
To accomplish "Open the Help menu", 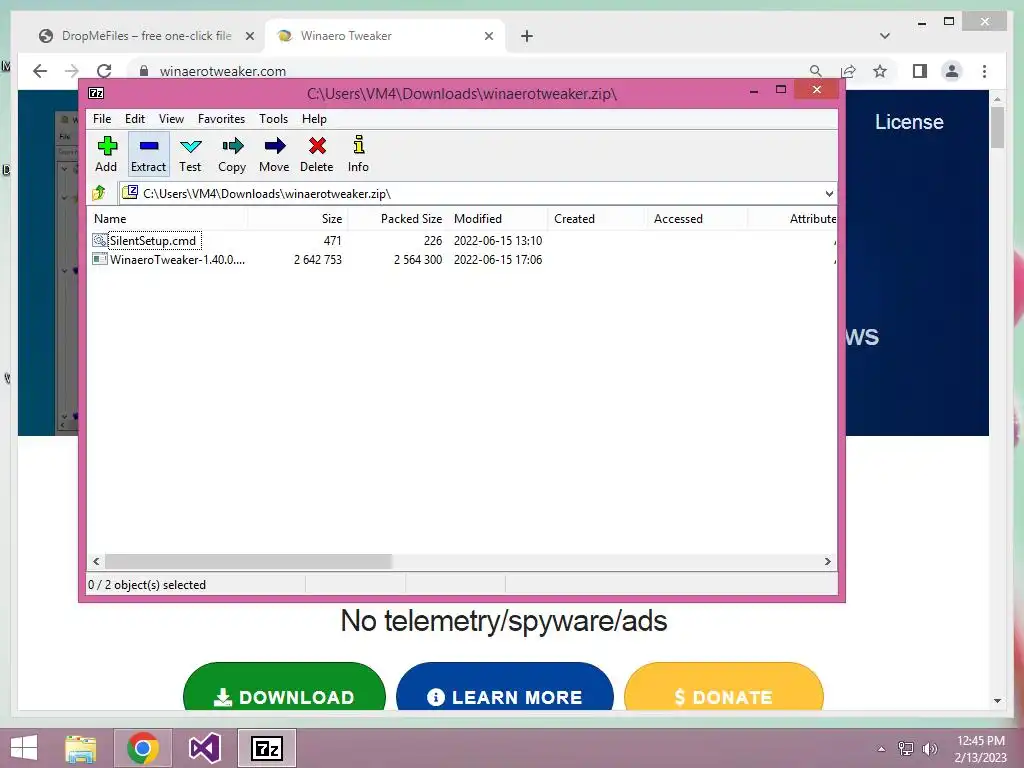I will (314, 119).
